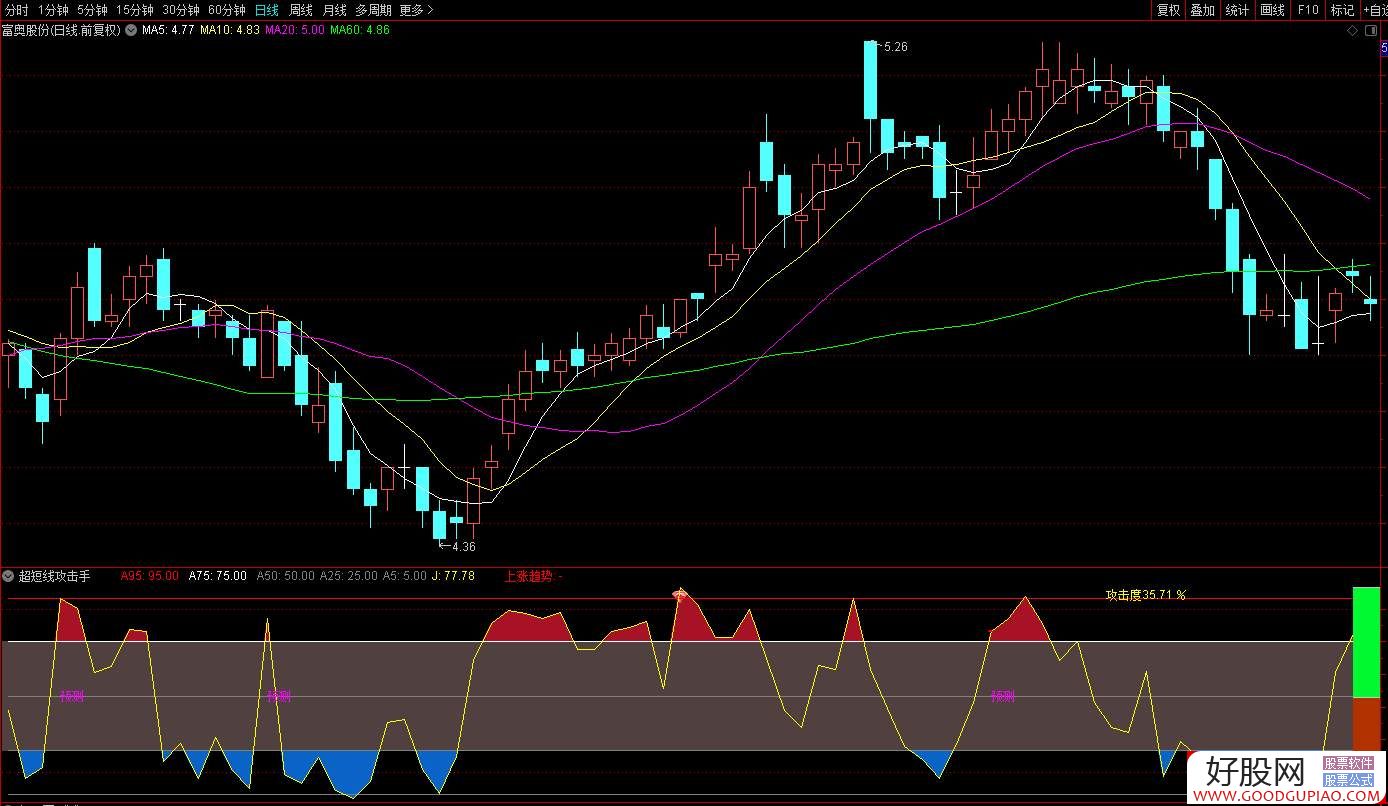Switch to the 分时 timeline view
Image resolution: width=1388 pixels, height=806 pixels.
click(x=17, y=10)
